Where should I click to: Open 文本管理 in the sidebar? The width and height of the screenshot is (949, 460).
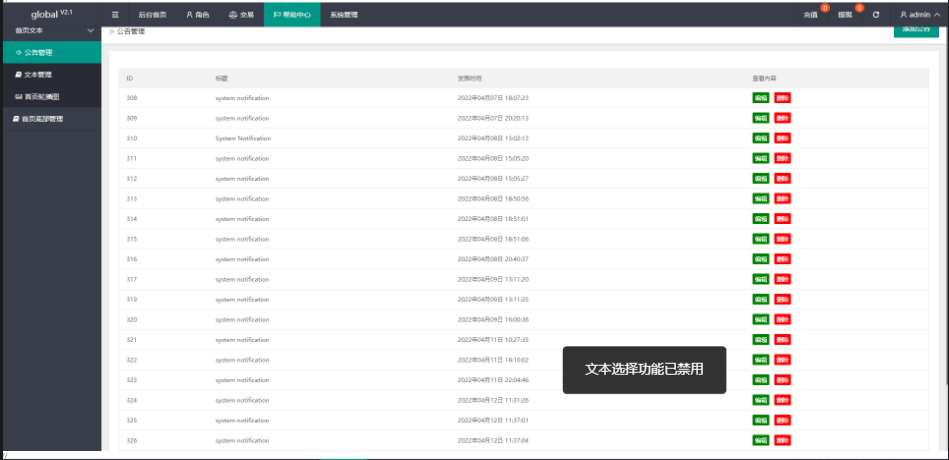[x=37, y=74]
